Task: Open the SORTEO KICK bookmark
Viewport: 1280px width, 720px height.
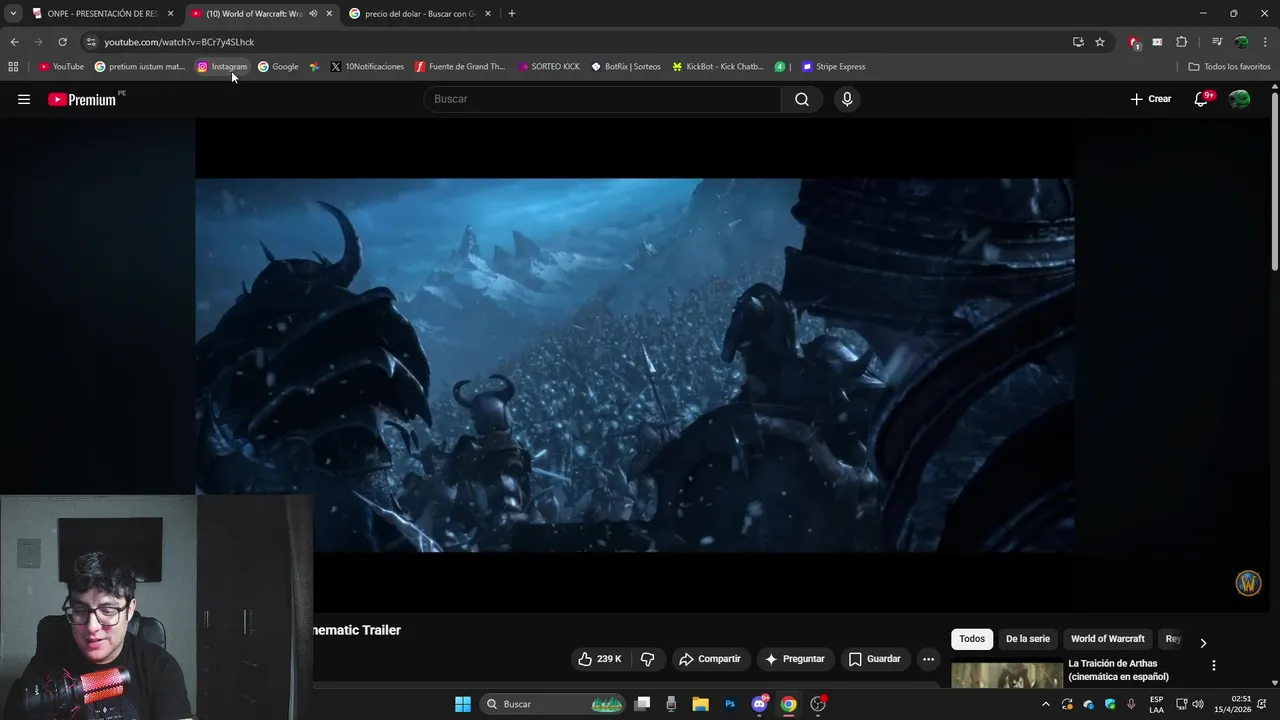Action: coord(549,67)
